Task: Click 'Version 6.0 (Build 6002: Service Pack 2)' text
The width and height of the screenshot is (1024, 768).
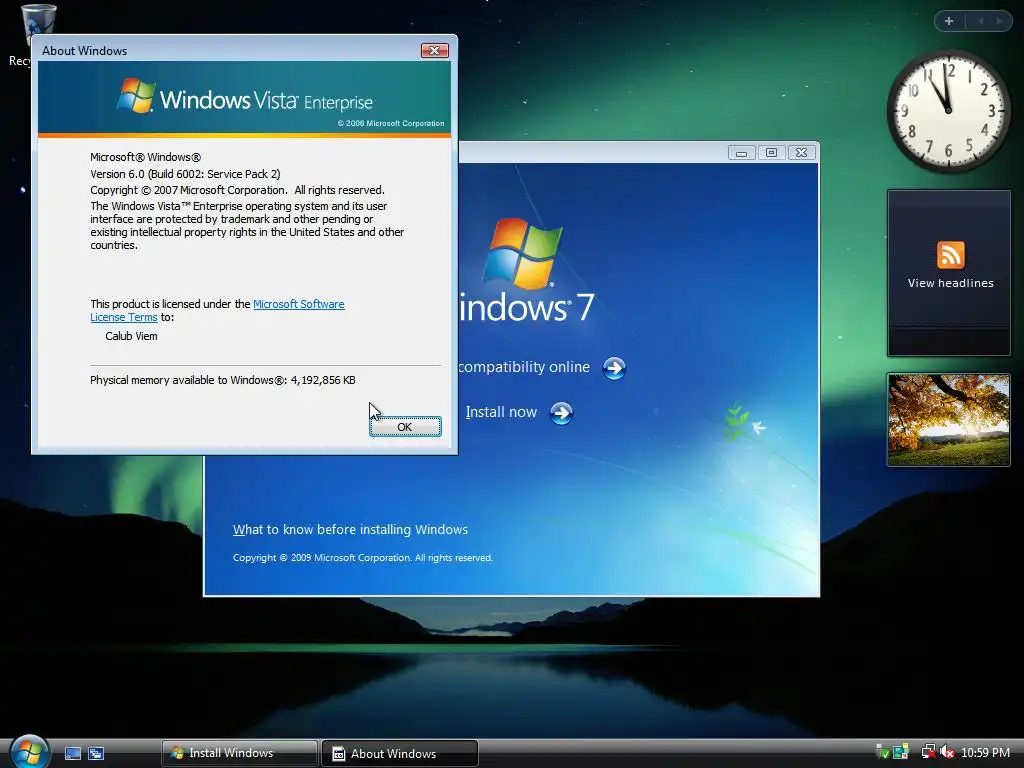Action: [x=185, y=174]
